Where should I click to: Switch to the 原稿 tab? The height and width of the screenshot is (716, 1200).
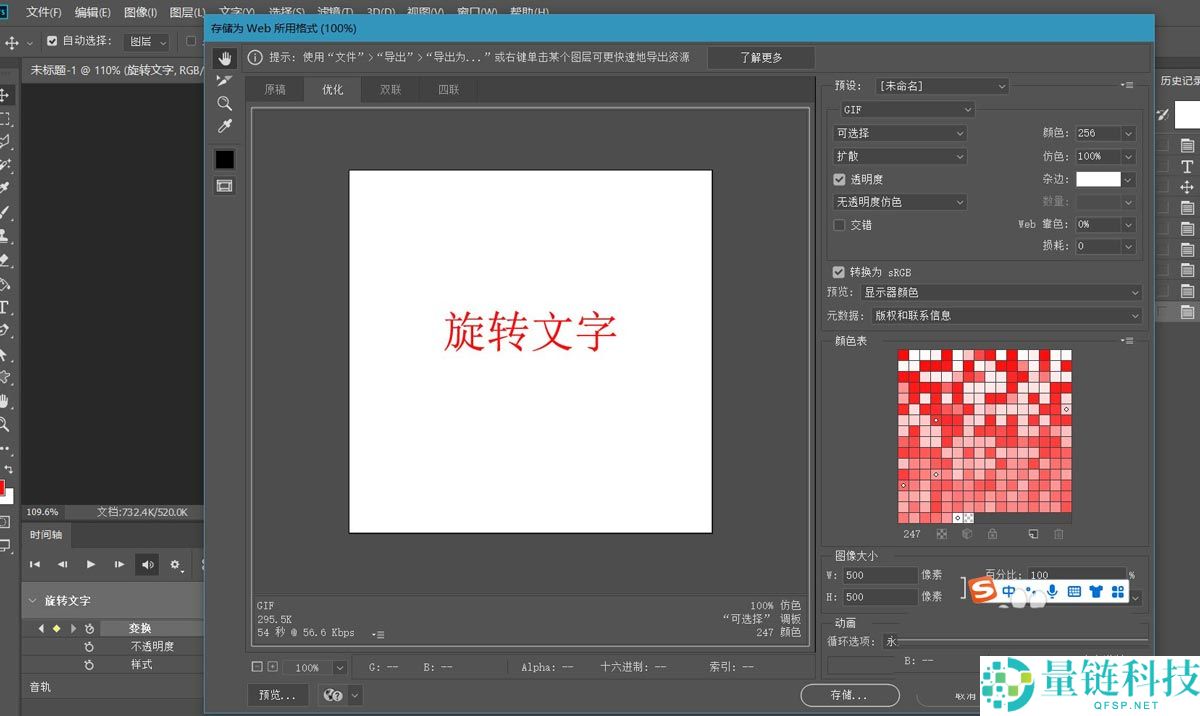[x=275, y=89]
